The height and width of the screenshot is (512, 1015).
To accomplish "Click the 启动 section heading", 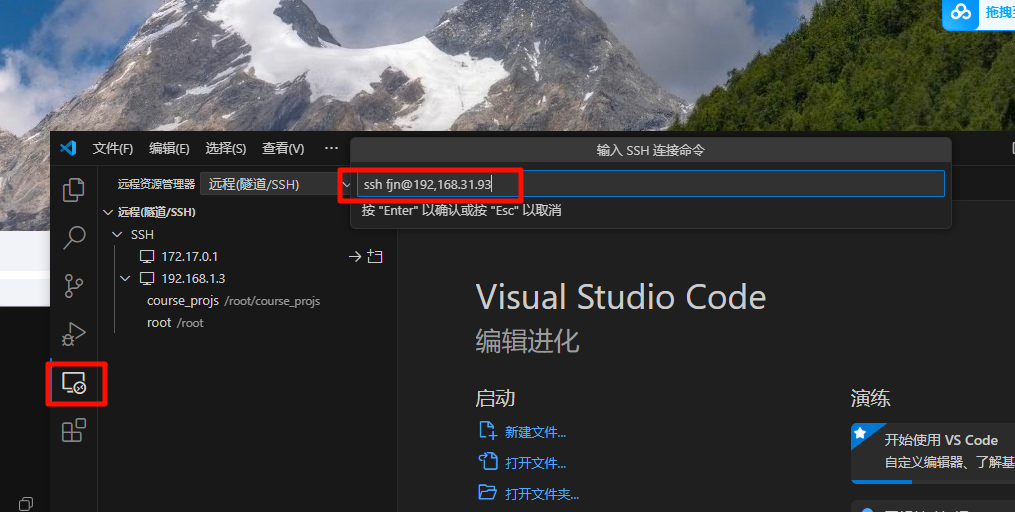I will (x=495, y=398).
